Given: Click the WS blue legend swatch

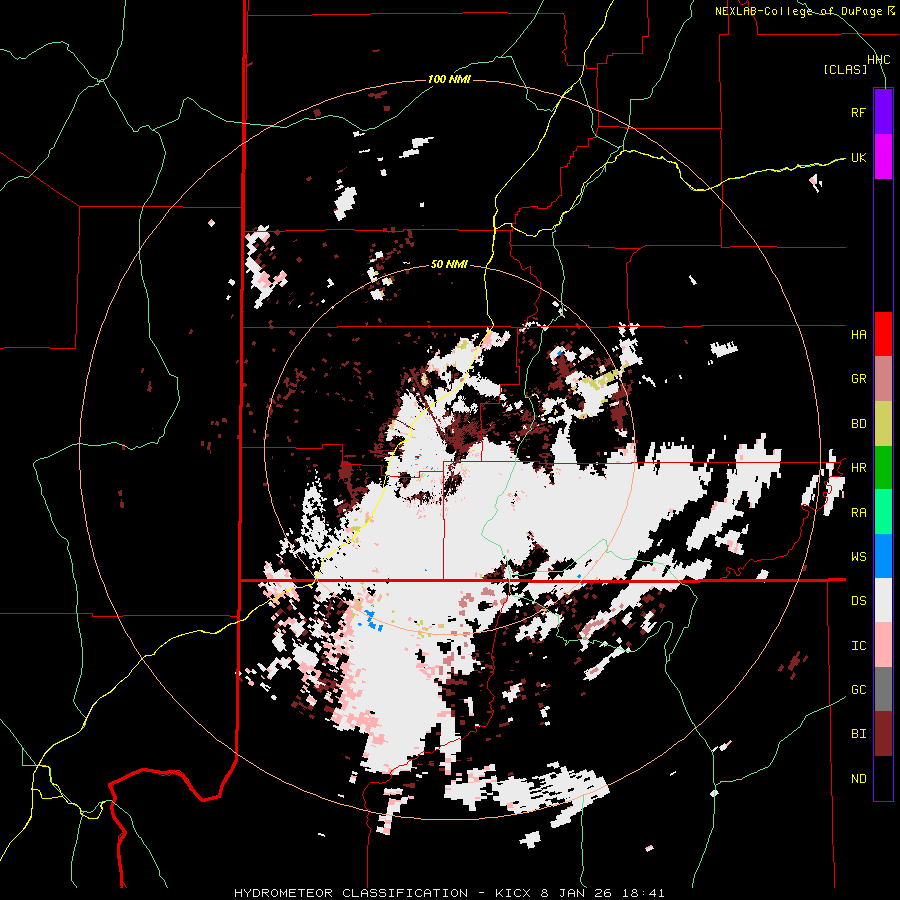Looking at the screenshot, I should coord(883,556).
